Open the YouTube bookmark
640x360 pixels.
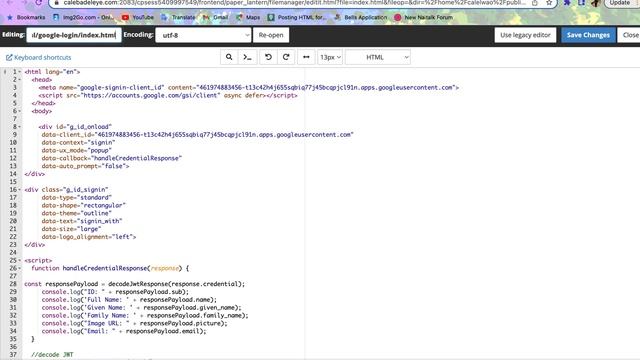[x=138, y=18]
